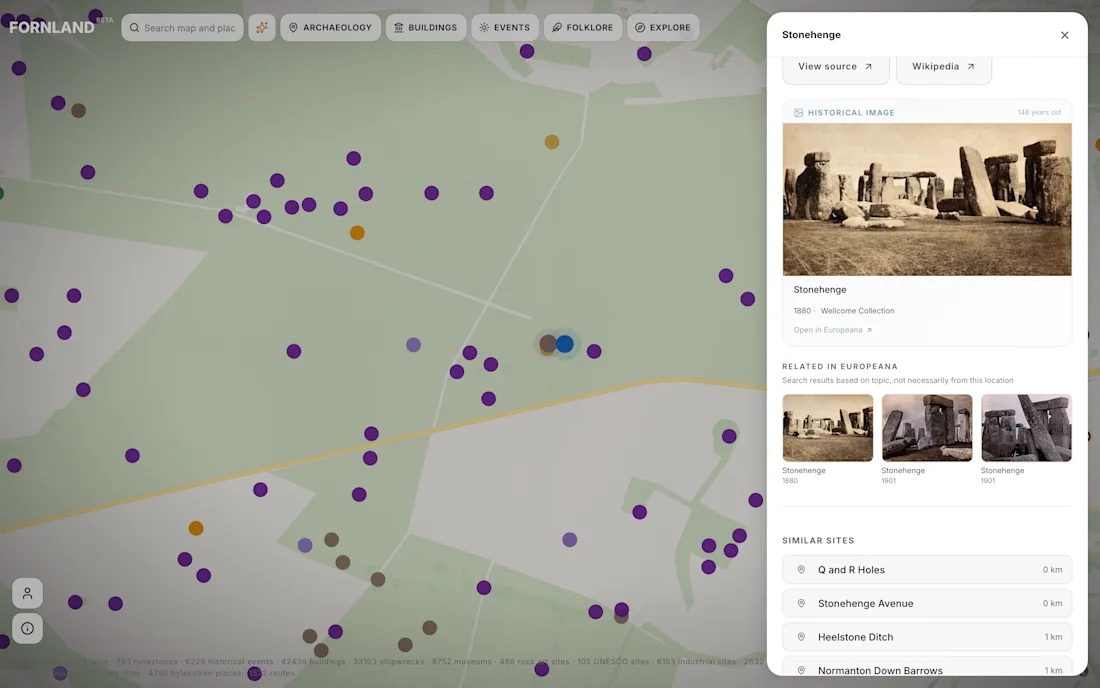1100x688 pixels.
Task: Open the Folklore filter
Action: (583, 27)
